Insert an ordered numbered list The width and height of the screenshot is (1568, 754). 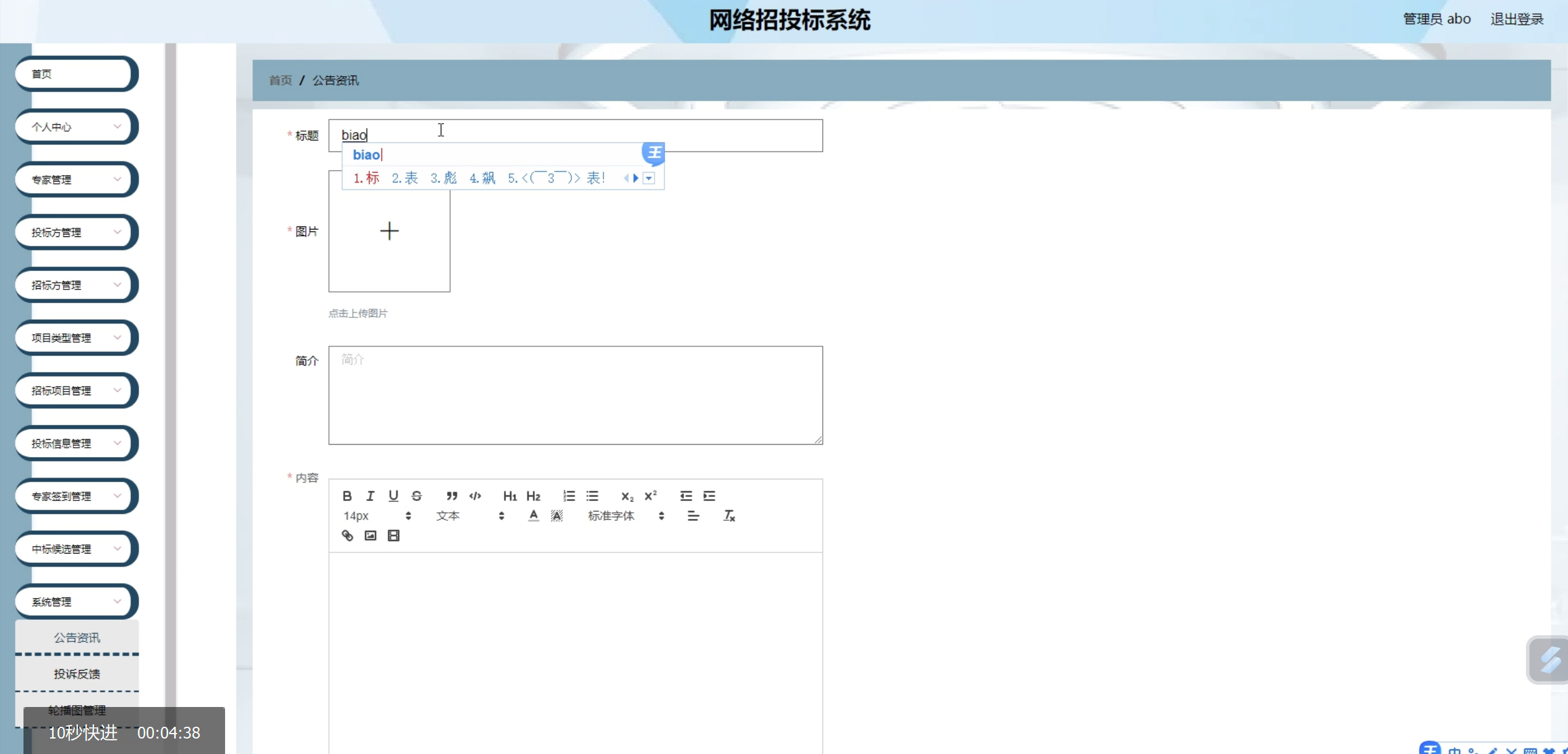click(x=569, y=495)
